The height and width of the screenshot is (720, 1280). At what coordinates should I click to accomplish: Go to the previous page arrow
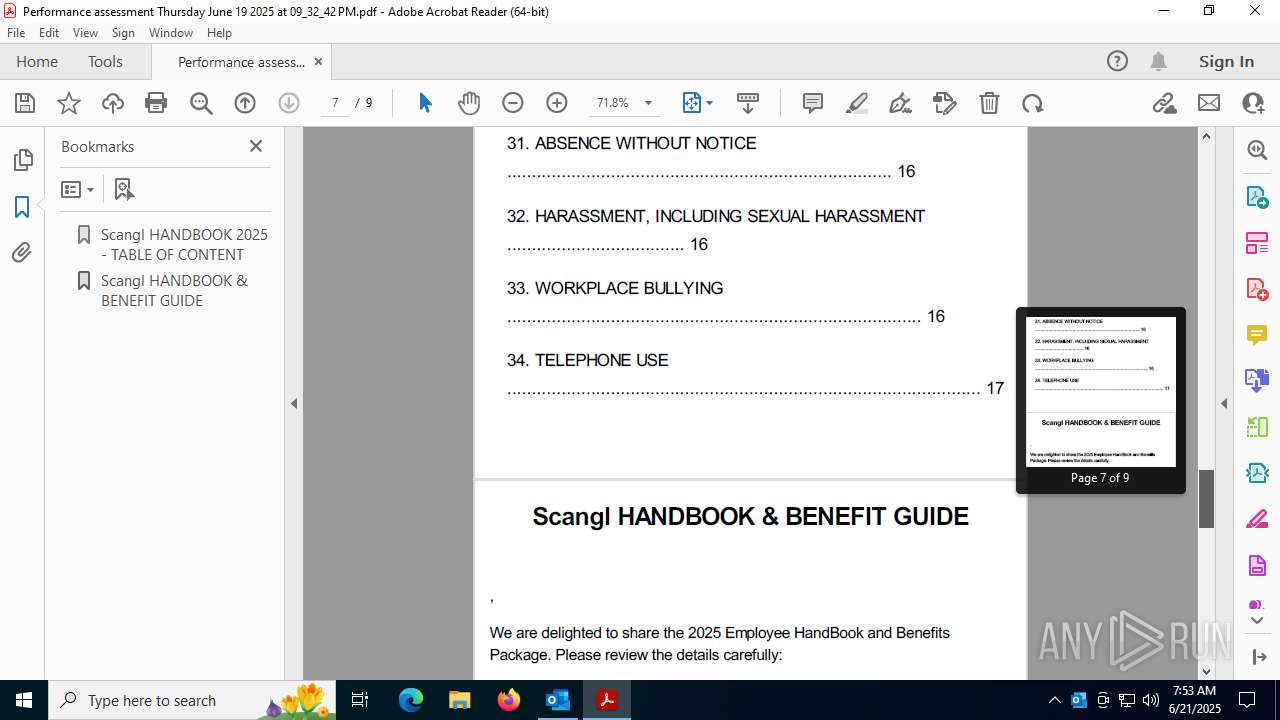245,103
